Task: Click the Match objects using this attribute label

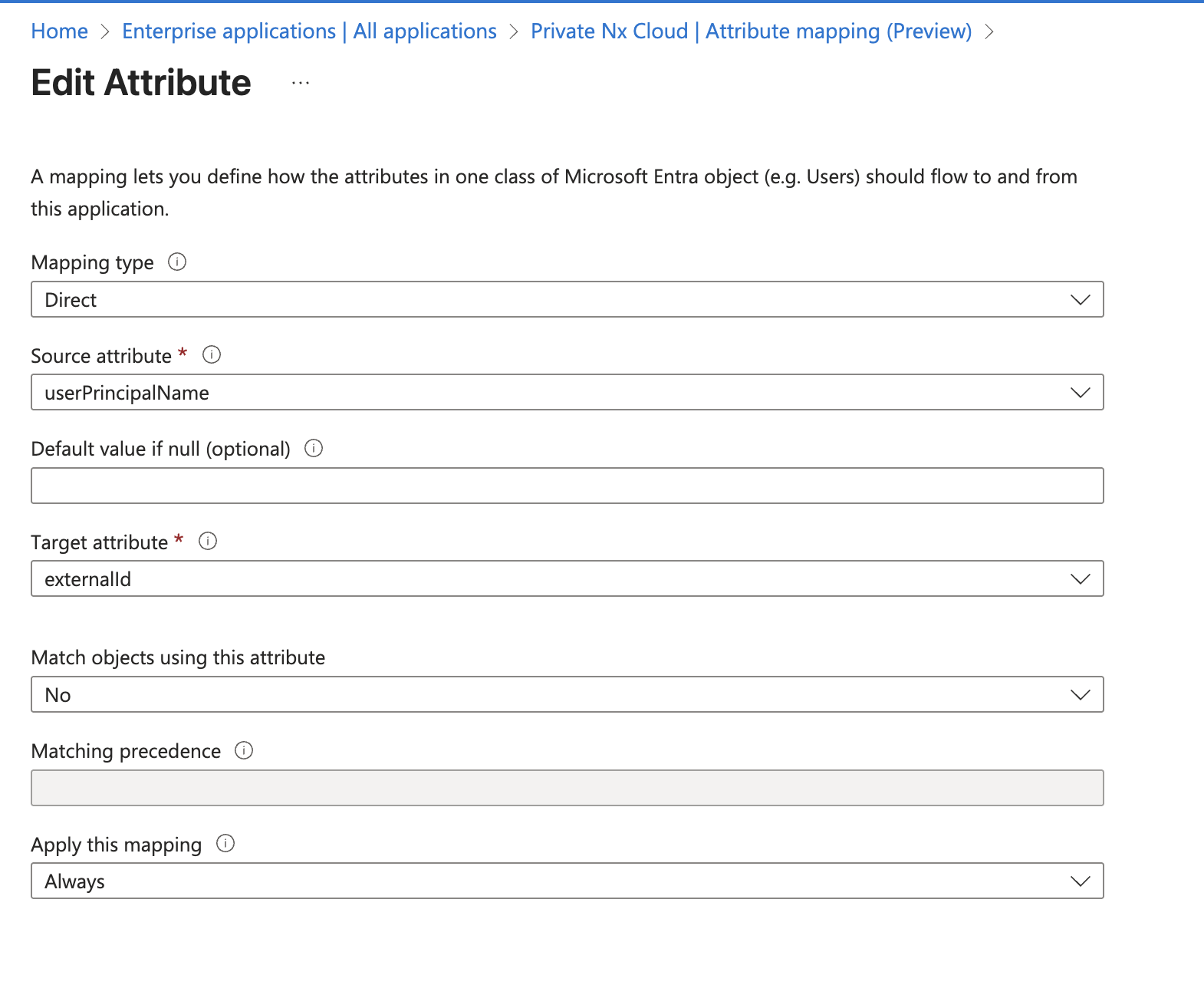Action: click(179, 658)
